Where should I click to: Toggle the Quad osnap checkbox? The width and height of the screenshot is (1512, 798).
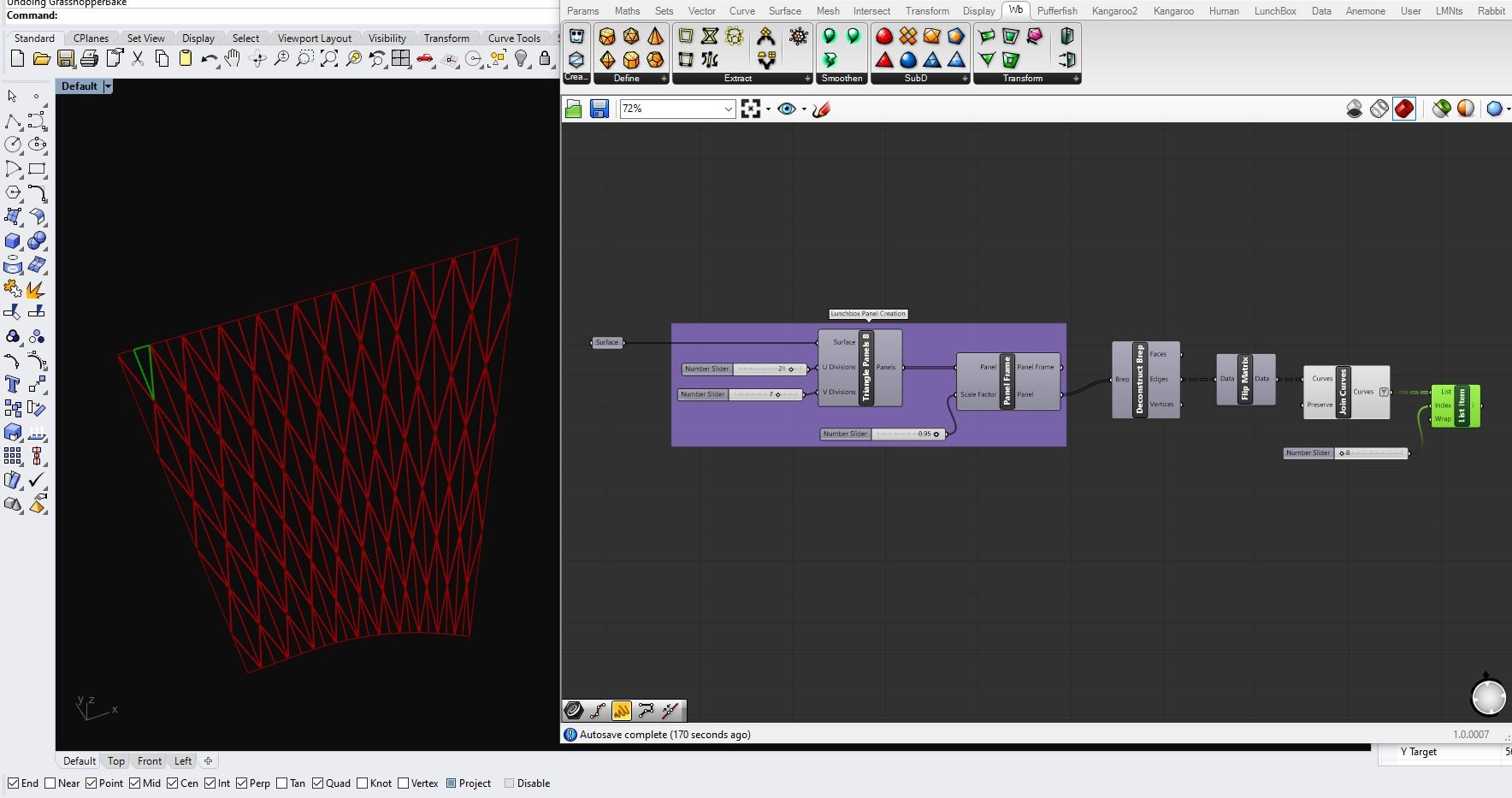coord(318,783)
